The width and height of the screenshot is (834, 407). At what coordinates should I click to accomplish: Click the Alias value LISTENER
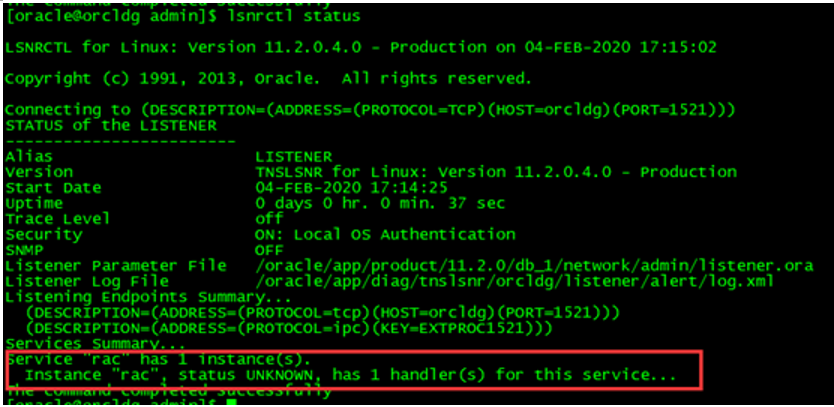tap(296, 156)
